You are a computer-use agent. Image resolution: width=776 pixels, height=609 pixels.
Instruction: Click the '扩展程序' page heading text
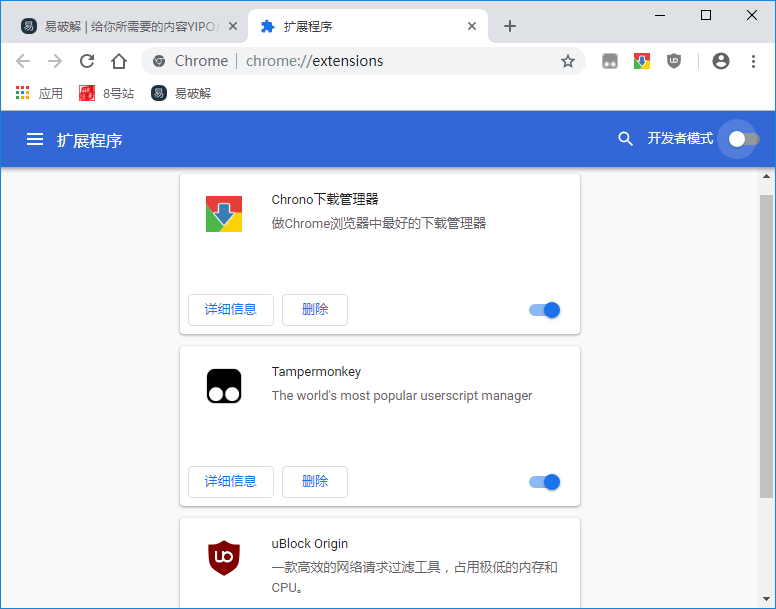pos(89,140)
